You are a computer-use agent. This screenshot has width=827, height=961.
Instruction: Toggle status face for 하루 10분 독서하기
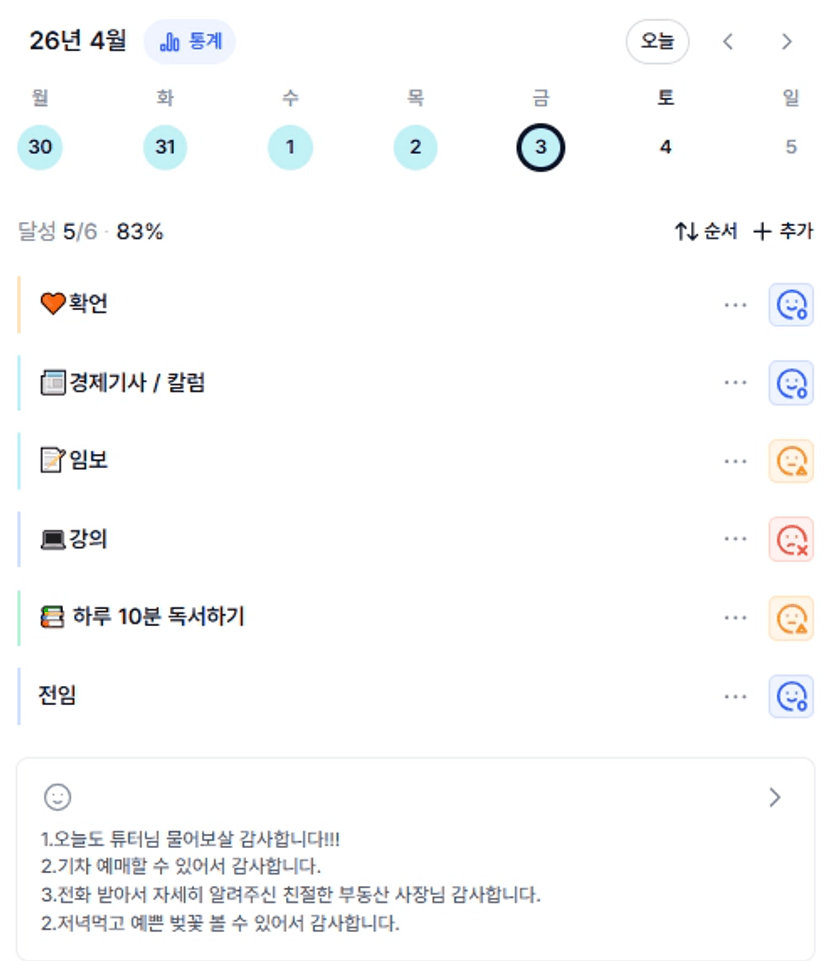[791, 618]
